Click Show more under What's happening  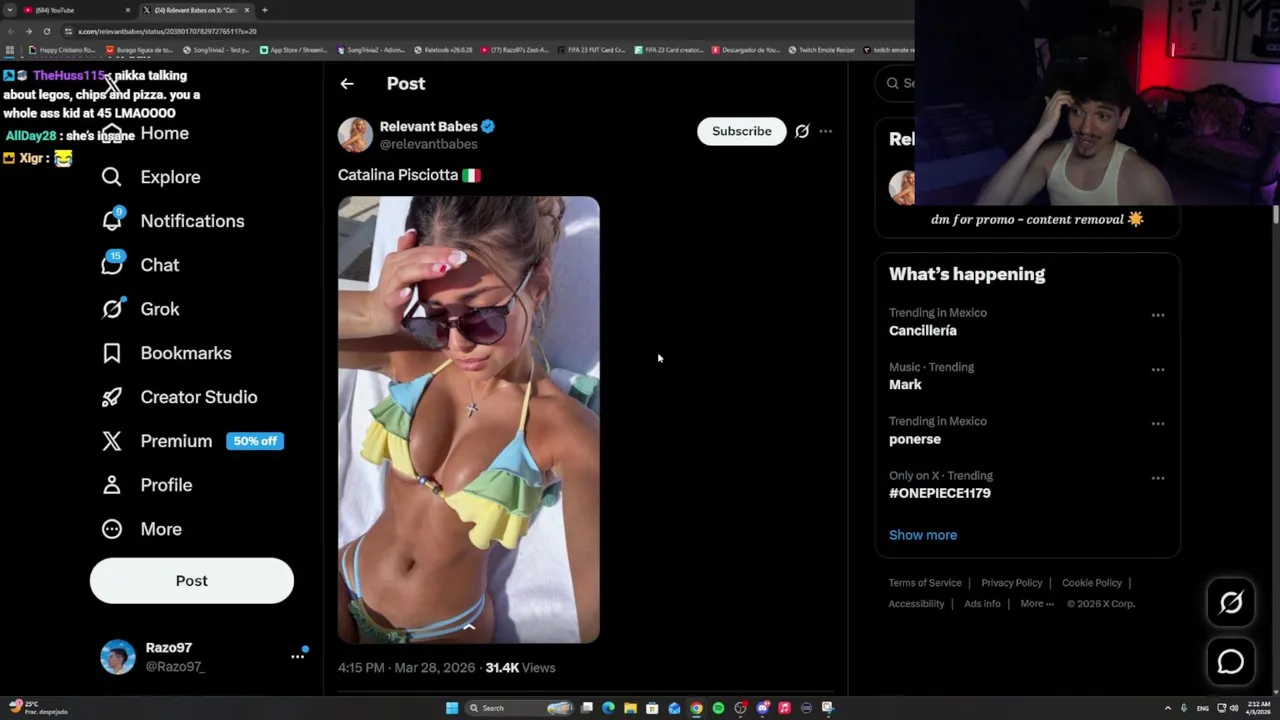(x=923, y=535)
